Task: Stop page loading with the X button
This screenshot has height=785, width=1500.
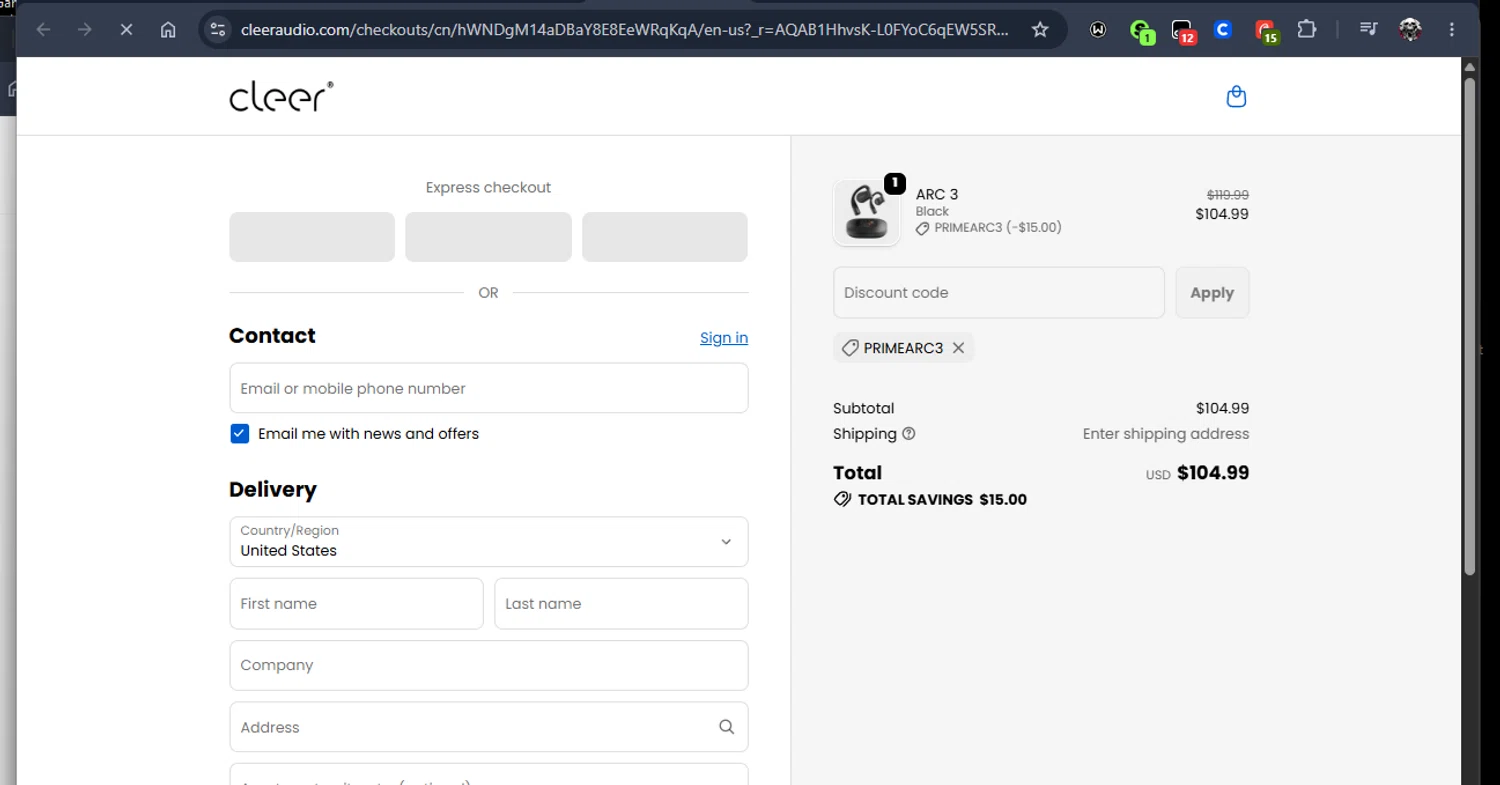Action: pyautogui.click(x=126, y=30)
